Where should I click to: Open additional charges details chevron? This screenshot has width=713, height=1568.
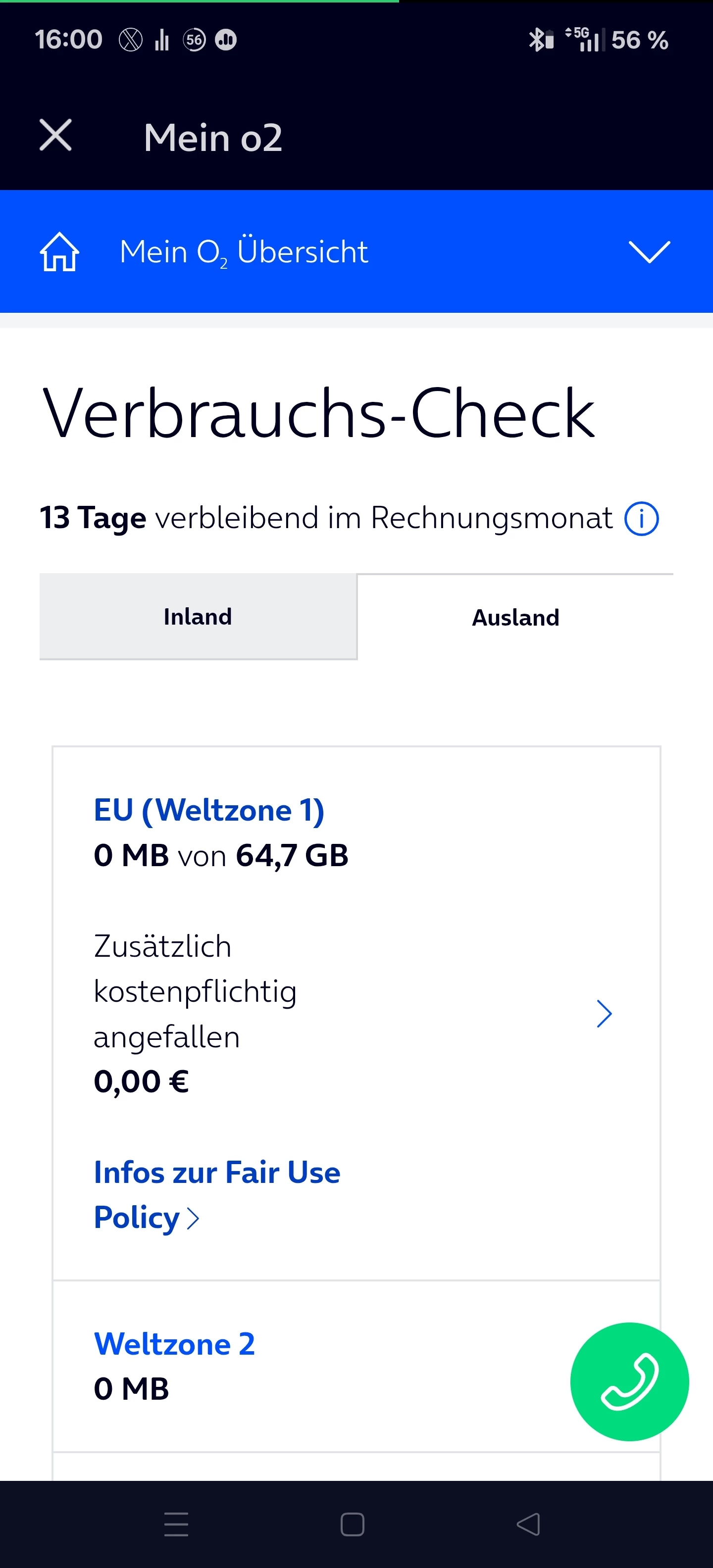(604, 1014)
